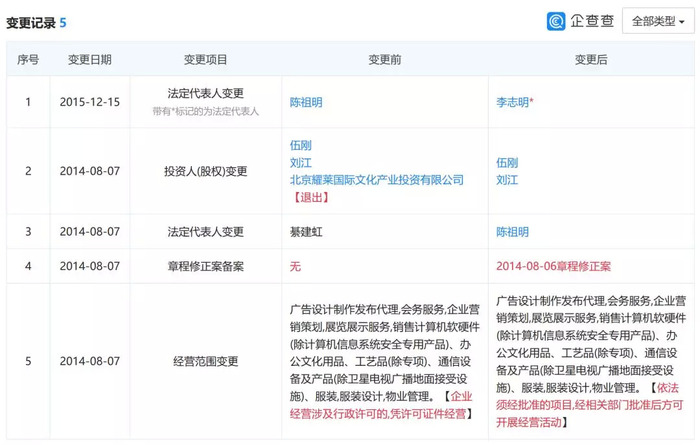Click 伍刚 in the 变更后 column
Viewport: 700px width, 445px height.
(x=507, y=162)
